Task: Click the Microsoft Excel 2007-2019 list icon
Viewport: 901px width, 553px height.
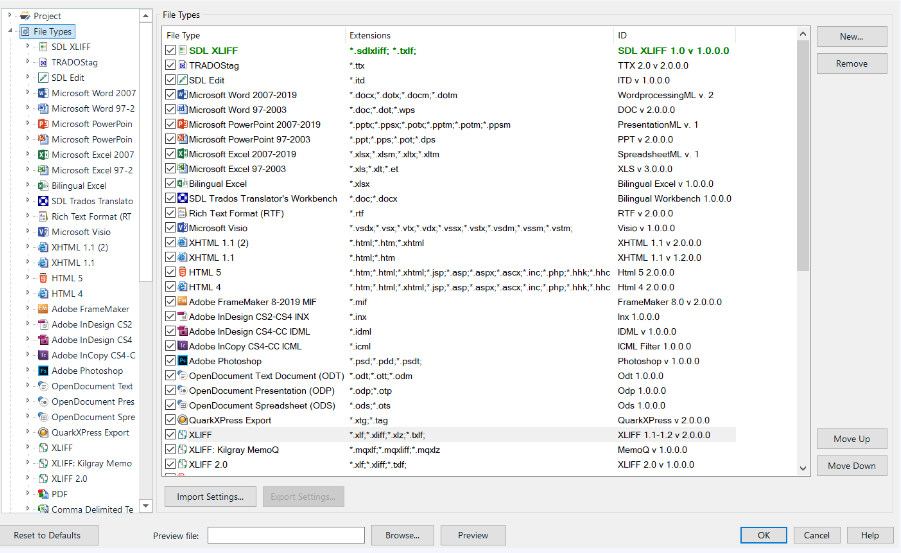Action: tap(183, 154)
